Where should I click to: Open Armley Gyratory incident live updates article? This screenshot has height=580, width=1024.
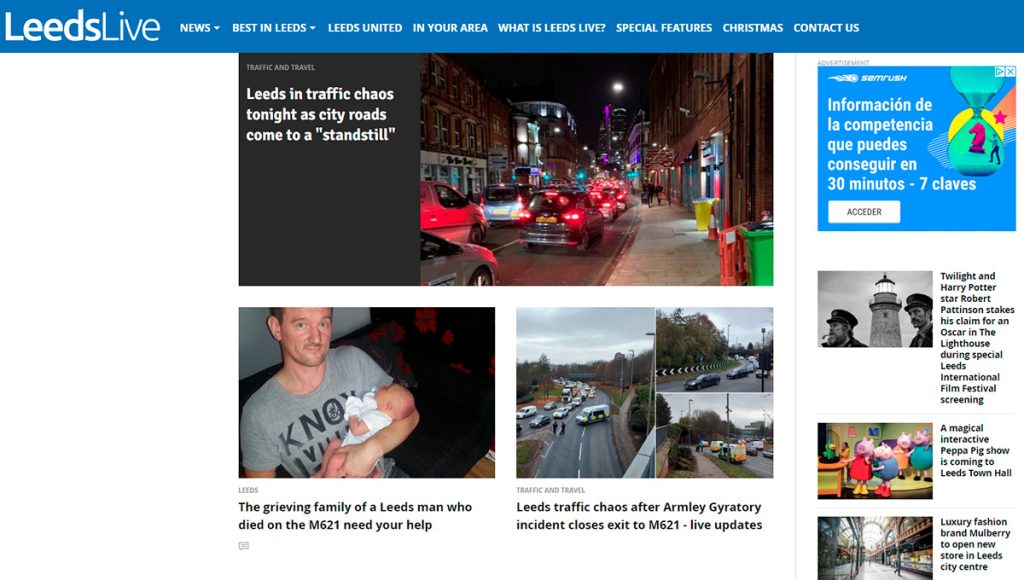tap(639, 516)
